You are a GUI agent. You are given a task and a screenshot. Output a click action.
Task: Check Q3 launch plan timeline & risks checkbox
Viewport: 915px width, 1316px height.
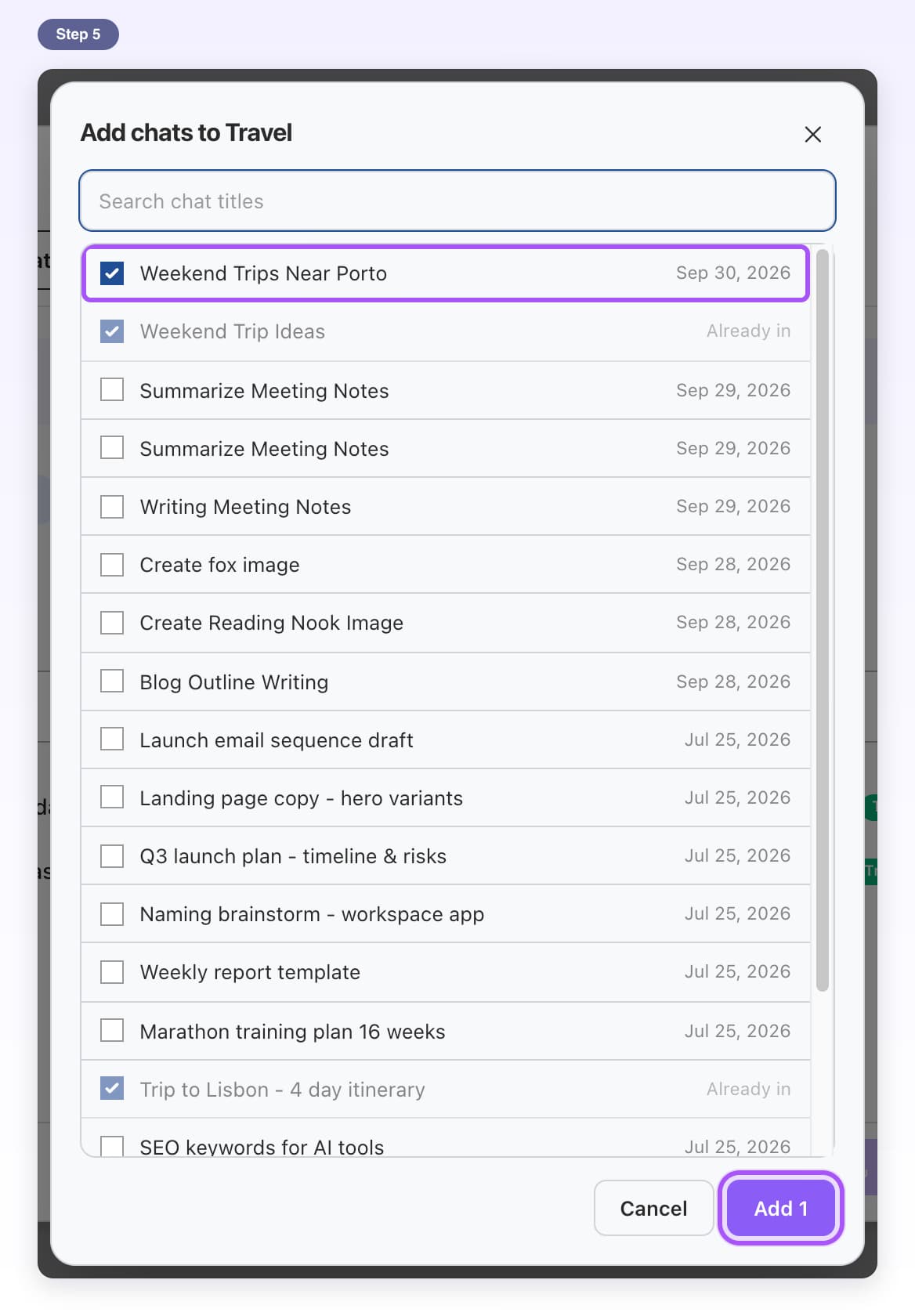pos(112,856)
